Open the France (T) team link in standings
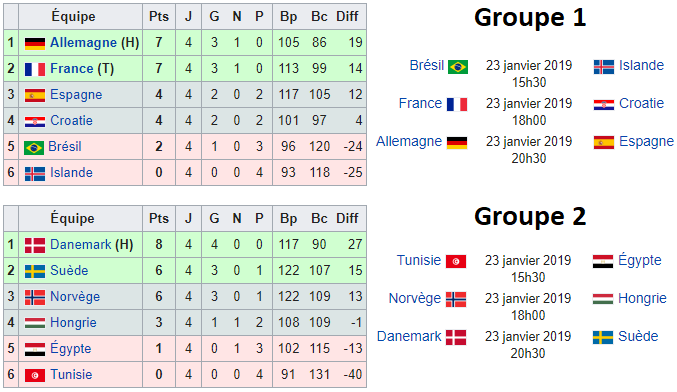The image size is (677, 392). click(72, 68)
